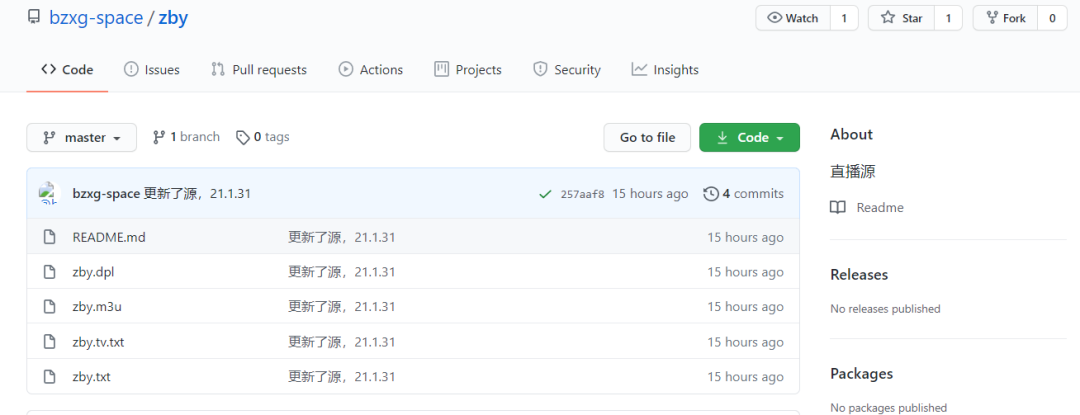Open the watchers count of 1
The height and width of the screenshot is (415, 1080).
[x=844, y=19]
